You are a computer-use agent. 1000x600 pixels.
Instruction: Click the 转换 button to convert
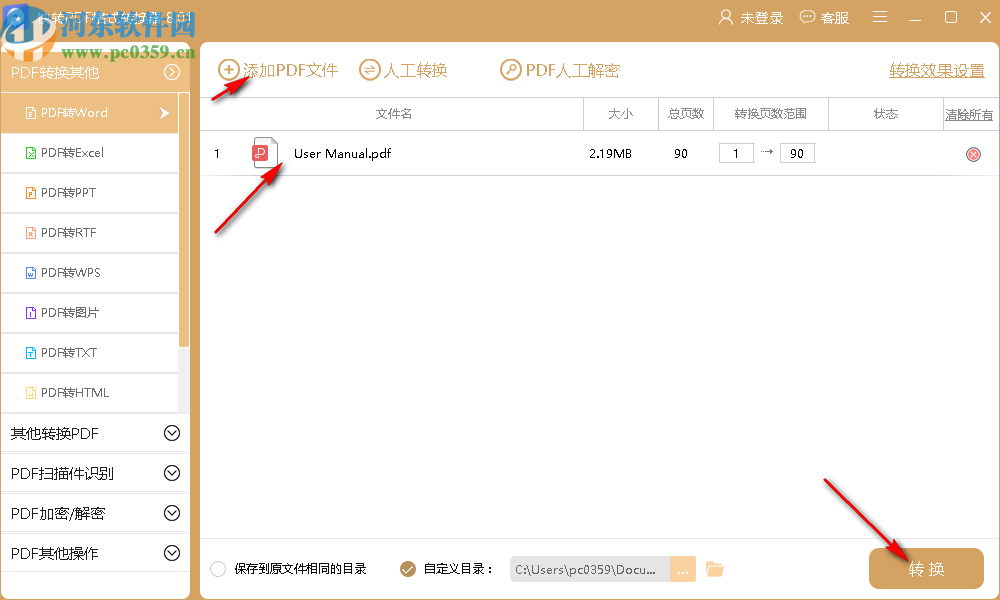point(925,568)
